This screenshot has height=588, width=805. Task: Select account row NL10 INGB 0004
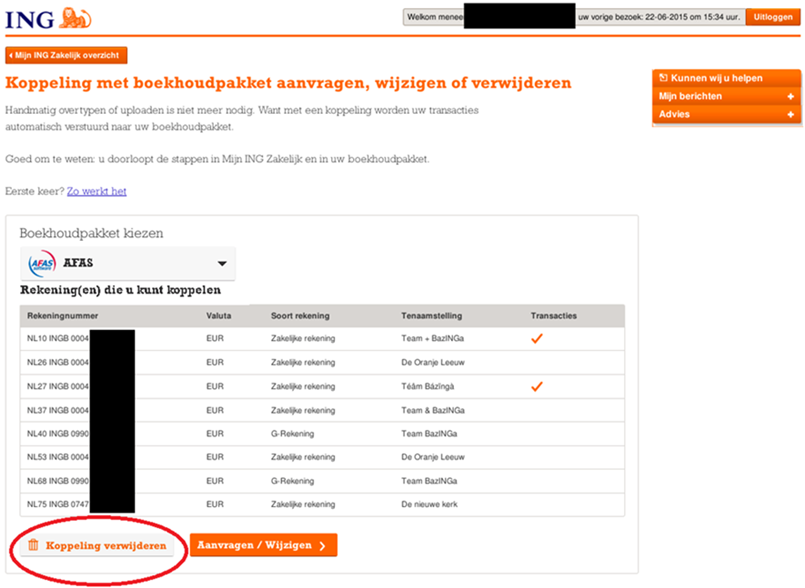322,338
